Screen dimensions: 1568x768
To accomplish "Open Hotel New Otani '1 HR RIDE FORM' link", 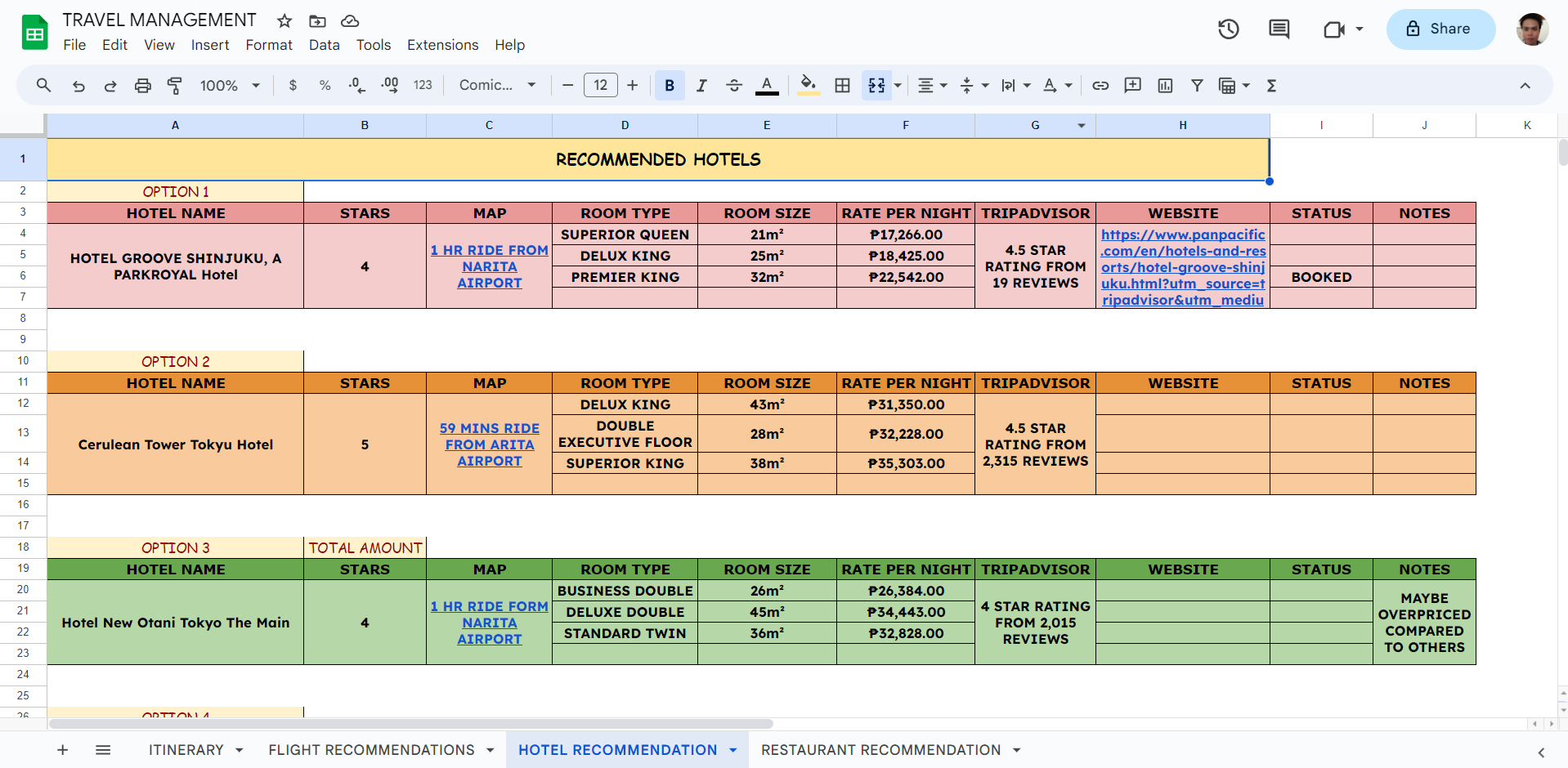I will coord(490,623).
